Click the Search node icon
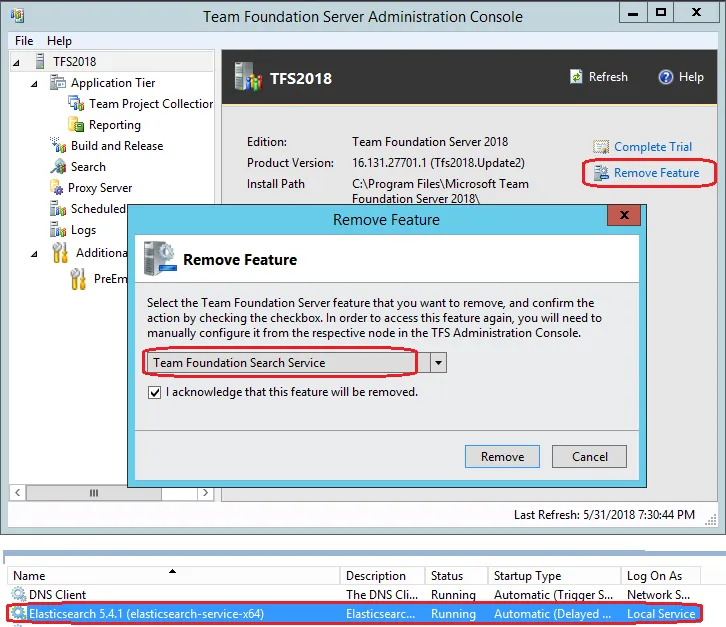Screen dimensions: 726x627 pos(58,166)
